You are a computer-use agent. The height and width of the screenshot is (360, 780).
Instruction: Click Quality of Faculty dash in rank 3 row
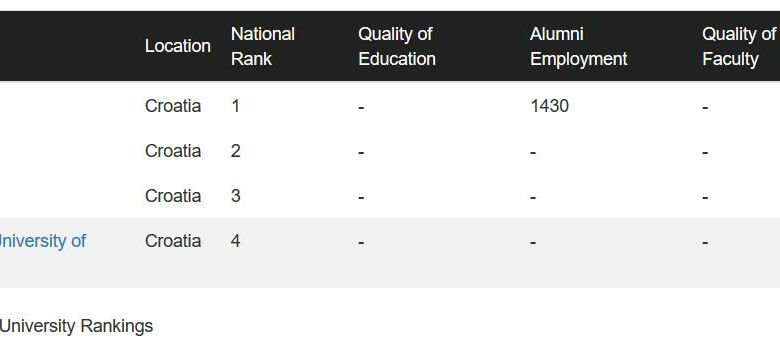click(x=705, y=197)
